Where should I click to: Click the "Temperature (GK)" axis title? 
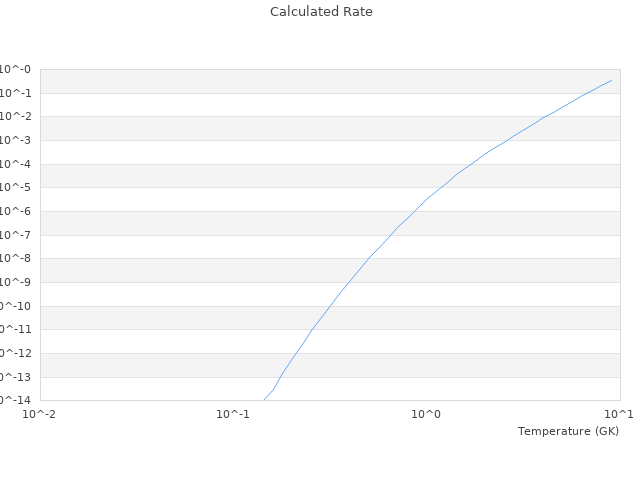(x=568, y=431)
